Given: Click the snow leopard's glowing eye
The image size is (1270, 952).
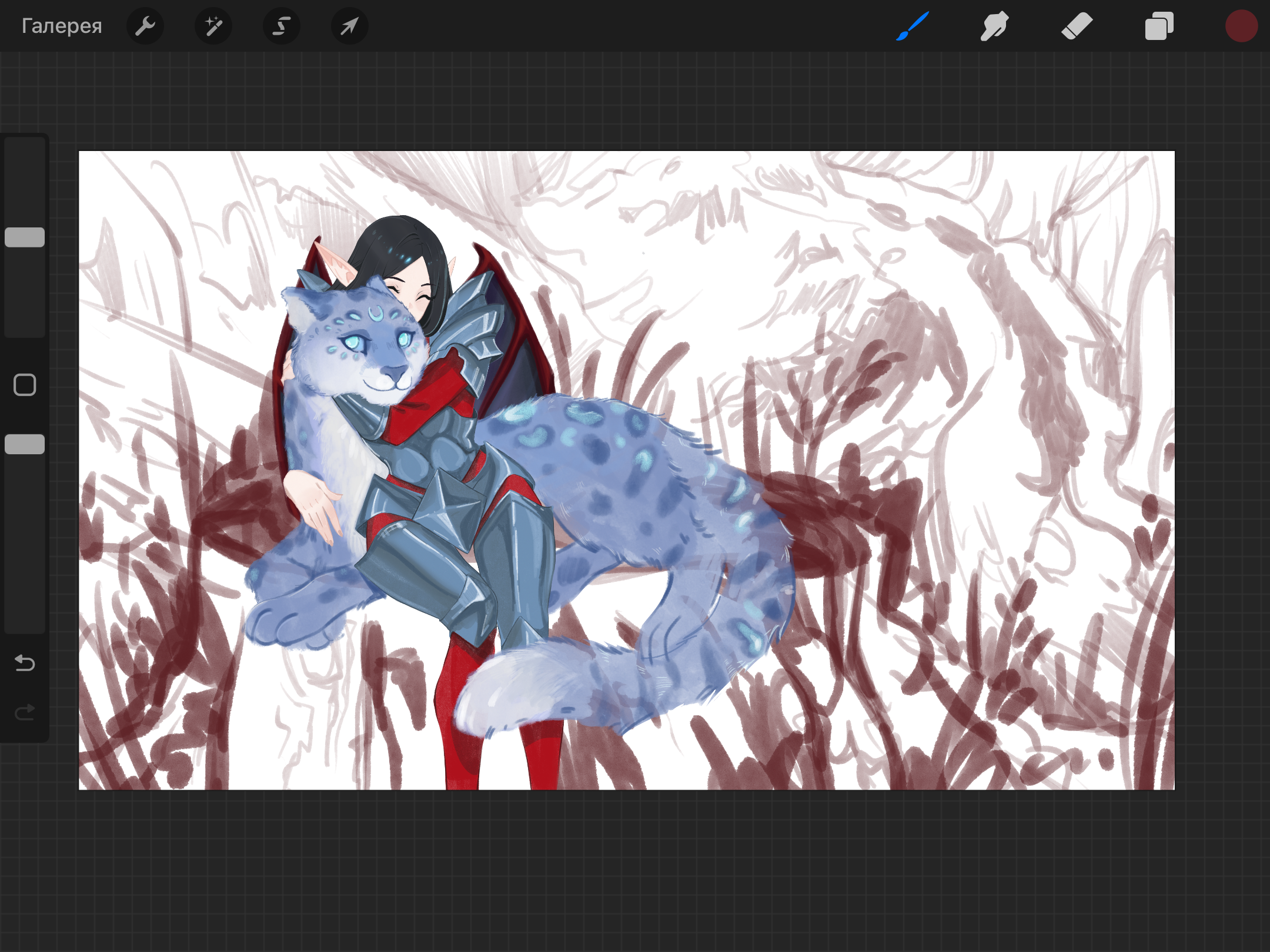Looking at the screenshot, I should click(353, 343).
